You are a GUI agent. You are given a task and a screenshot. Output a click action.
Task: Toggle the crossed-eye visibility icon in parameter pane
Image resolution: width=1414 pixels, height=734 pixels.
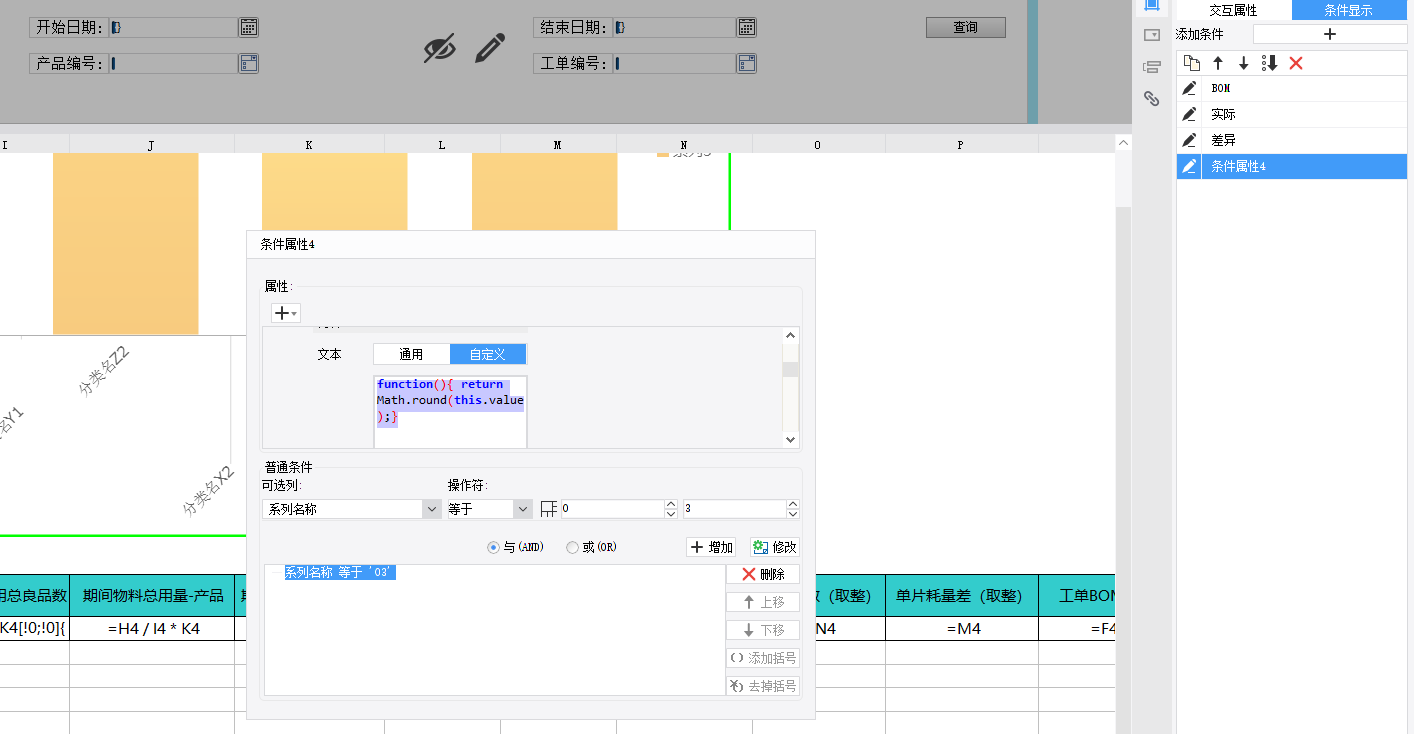[439, 47]
